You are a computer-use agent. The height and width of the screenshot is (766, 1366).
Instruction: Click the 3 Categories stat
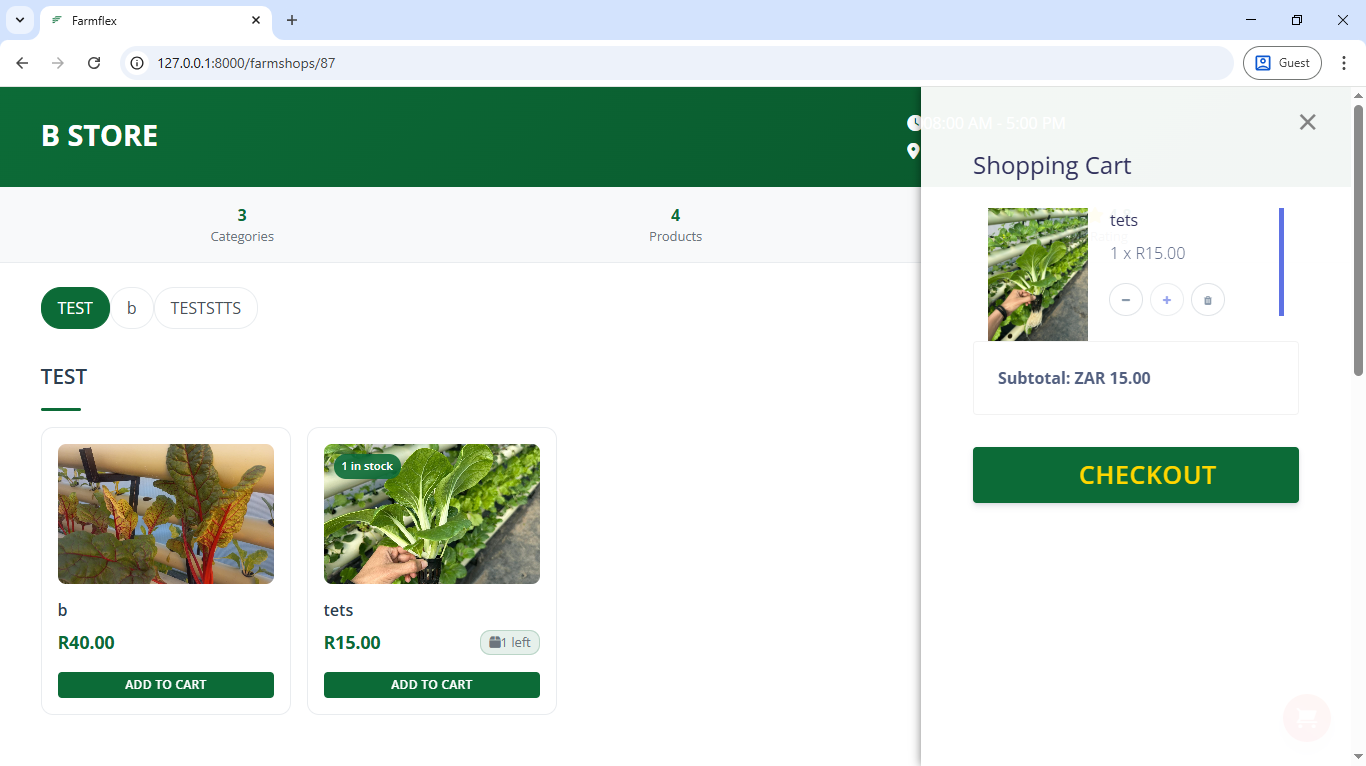242,225
